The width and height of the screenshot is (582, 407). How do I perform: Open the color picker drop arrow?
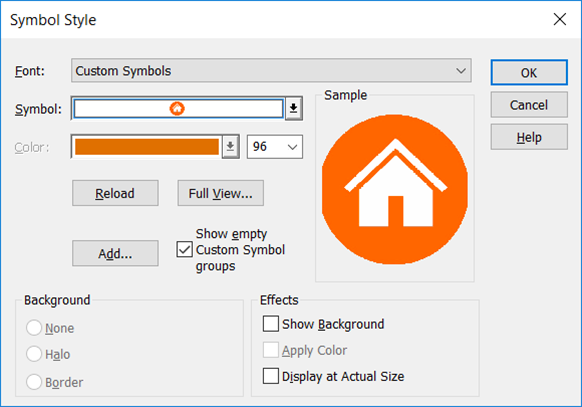[230, 147]
